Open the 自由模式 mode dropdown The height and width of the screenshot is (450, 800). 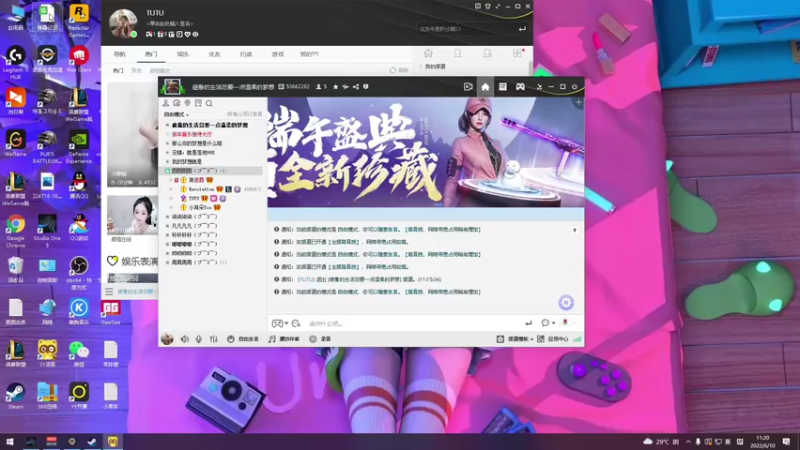coord(177,114)
